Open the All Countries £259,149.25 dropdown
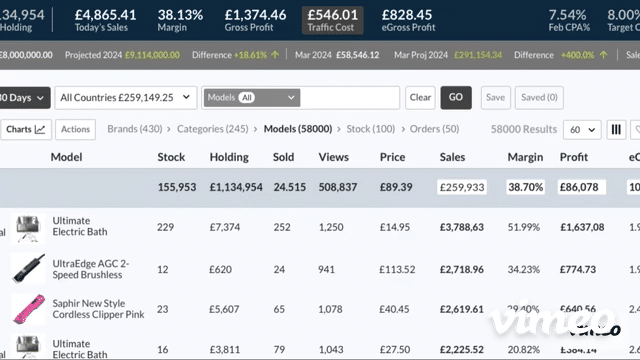640x360 pixels. (126, 98)
